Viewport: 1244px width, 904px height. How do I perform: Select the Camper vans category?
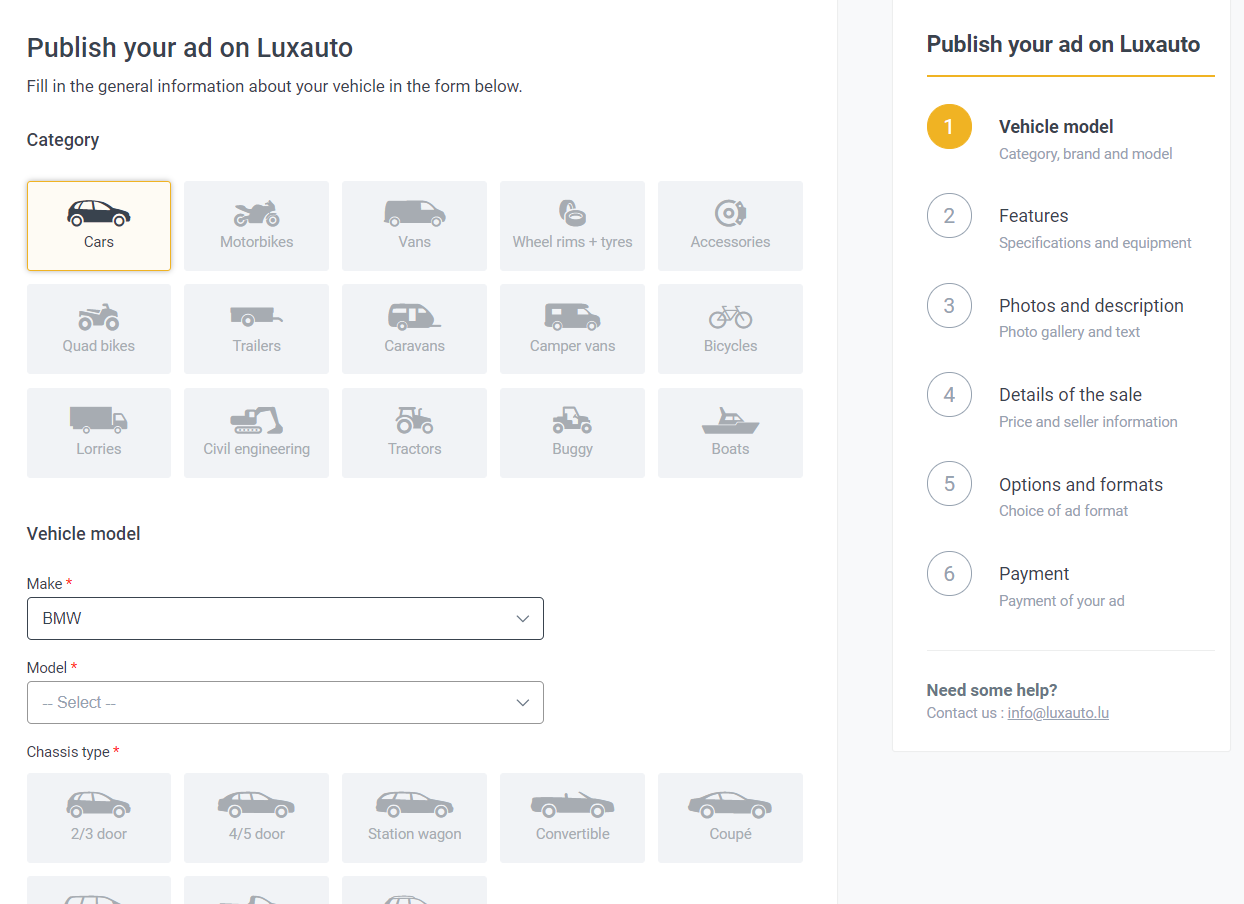[572, 329]
